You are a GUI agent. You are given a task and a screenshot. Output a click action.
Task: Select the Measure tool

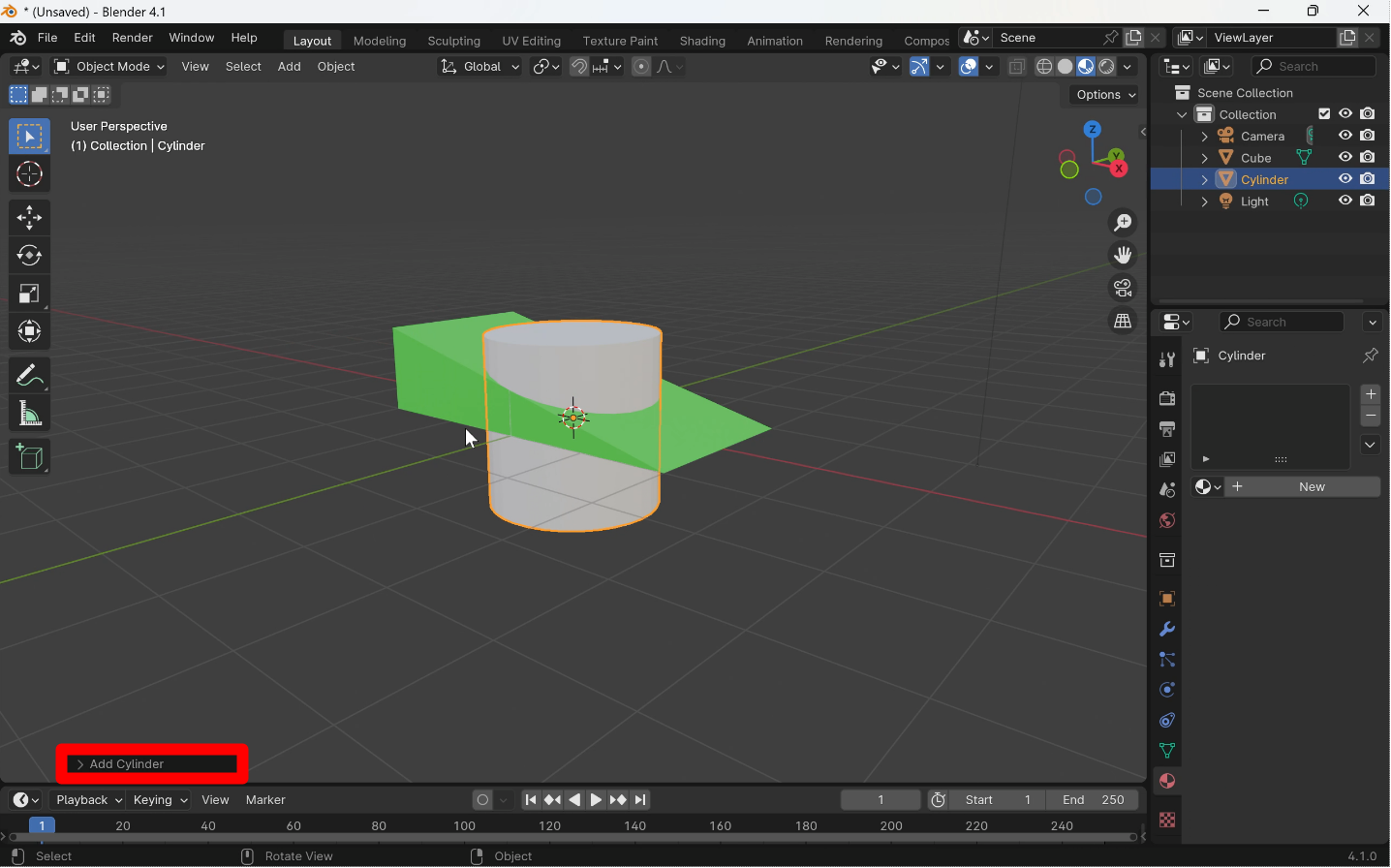coord(29,415)
